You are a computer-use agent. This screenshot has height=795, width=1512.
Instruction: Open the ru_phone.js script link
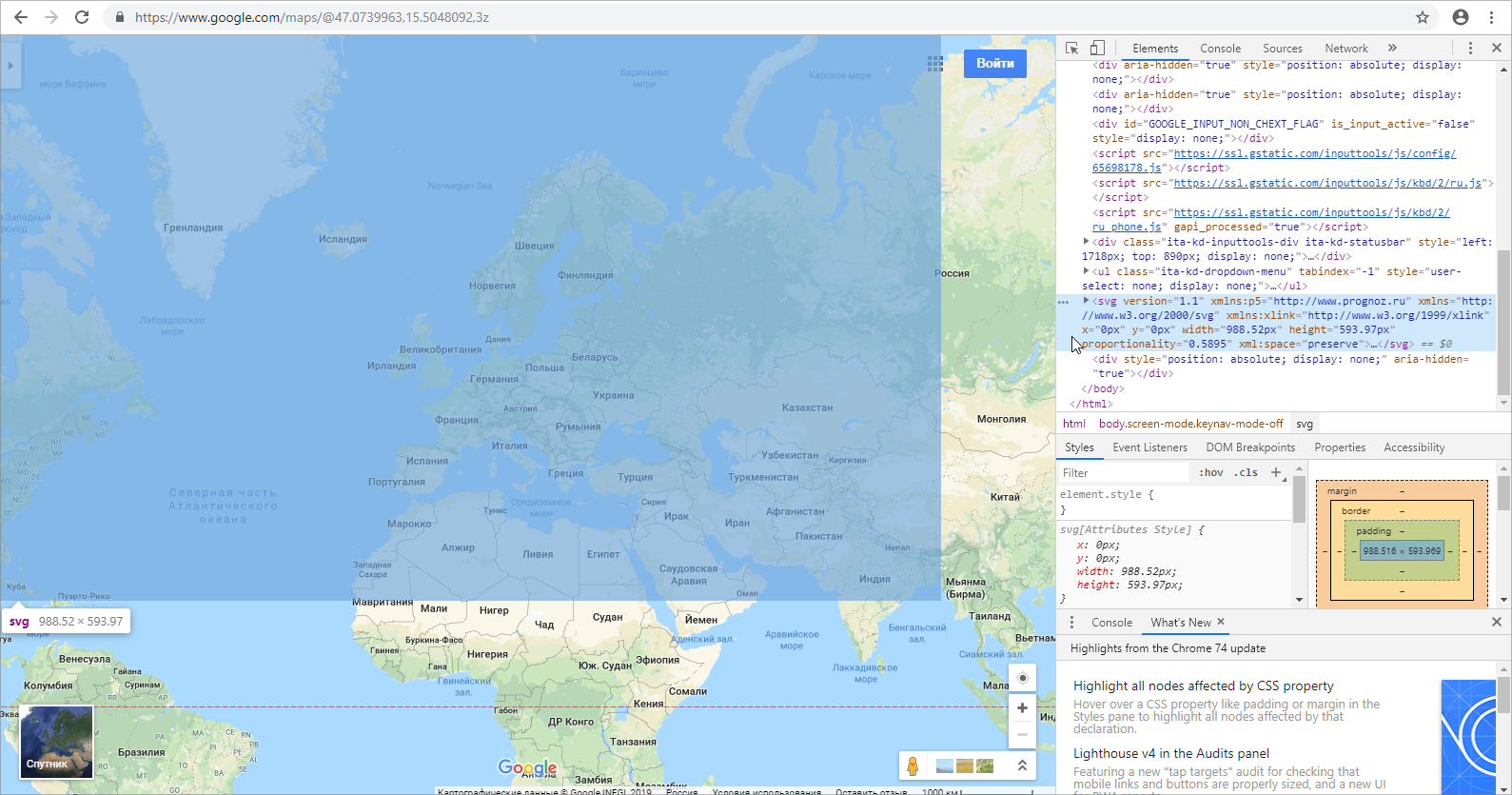(x=1128, y=227)
